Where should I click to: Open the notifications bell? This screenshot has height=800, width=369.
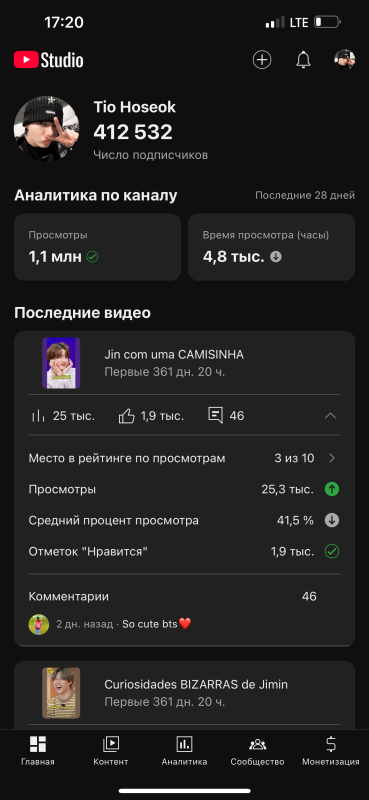pyautogui.click(x=303, y=60)
